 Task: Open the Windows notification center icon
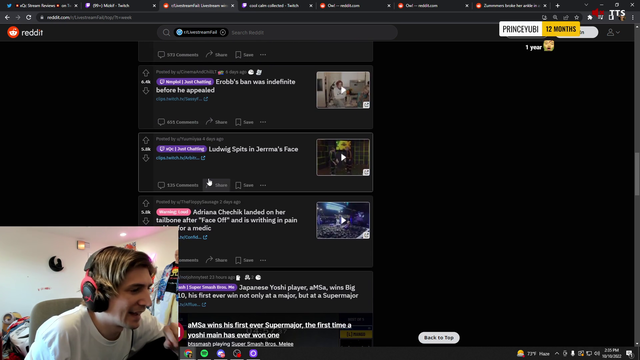click(x=629, y=353)
